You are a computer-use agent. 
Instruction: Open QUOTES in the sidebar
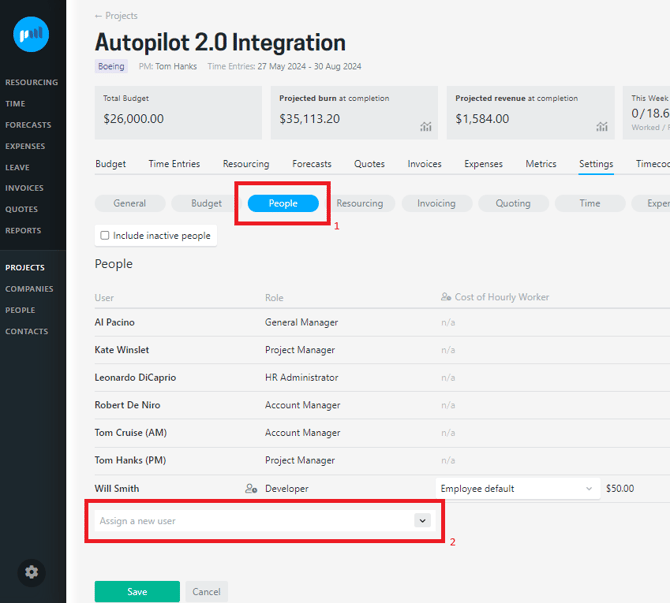(21, 209)
